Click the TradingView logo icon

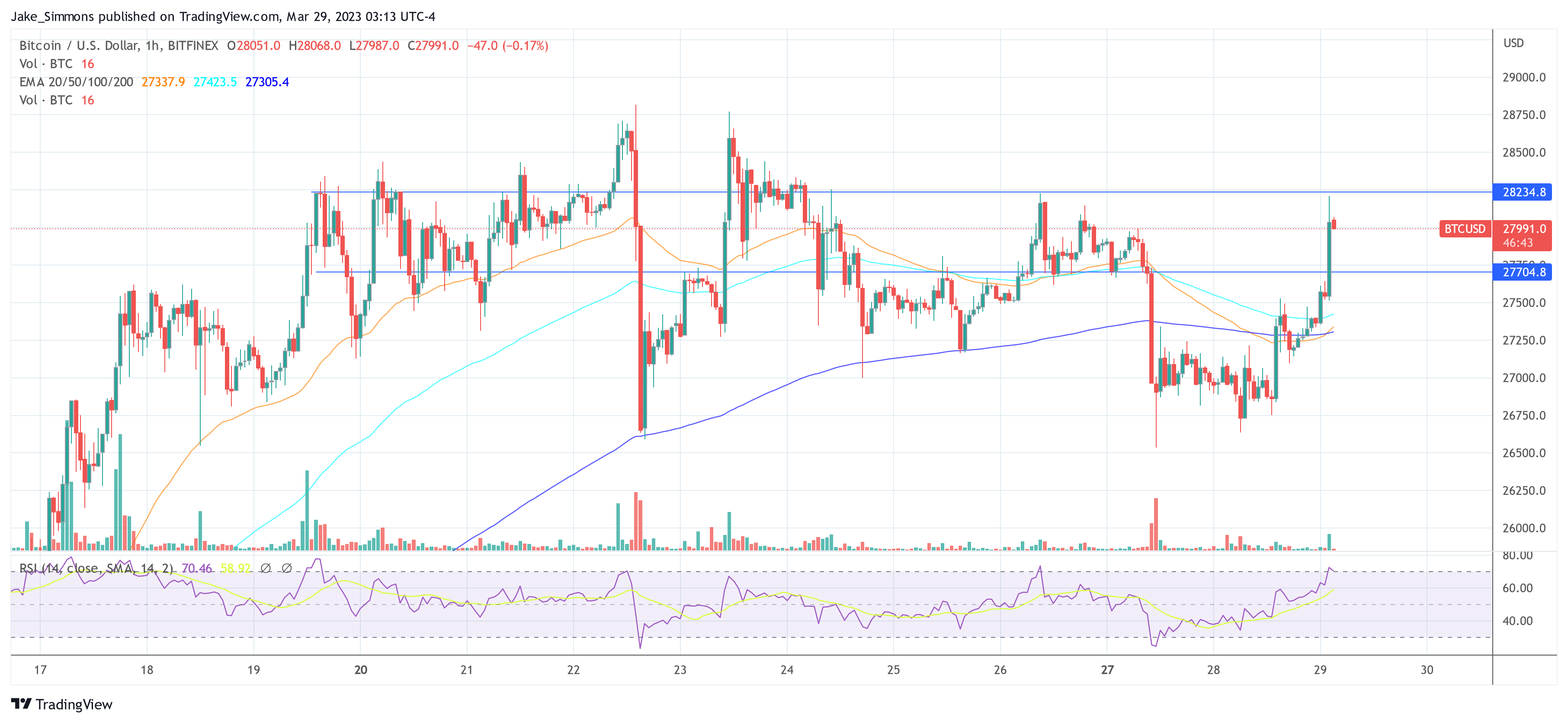[x=21, y=704]
